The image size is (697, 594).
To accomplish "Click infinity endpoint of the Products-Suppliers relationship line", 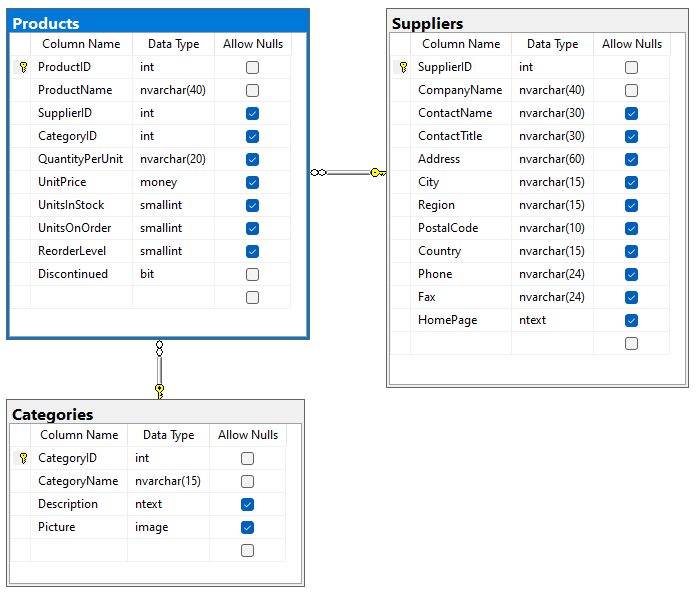I will tap(318, 172).
